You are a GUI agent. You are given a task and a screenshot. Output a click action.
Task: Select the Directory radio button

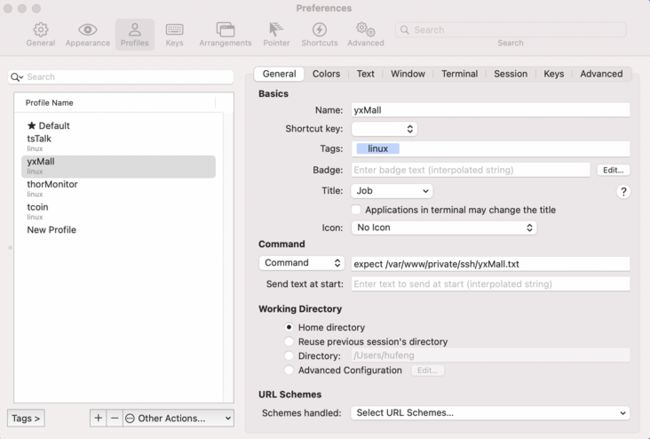point(289,356)
